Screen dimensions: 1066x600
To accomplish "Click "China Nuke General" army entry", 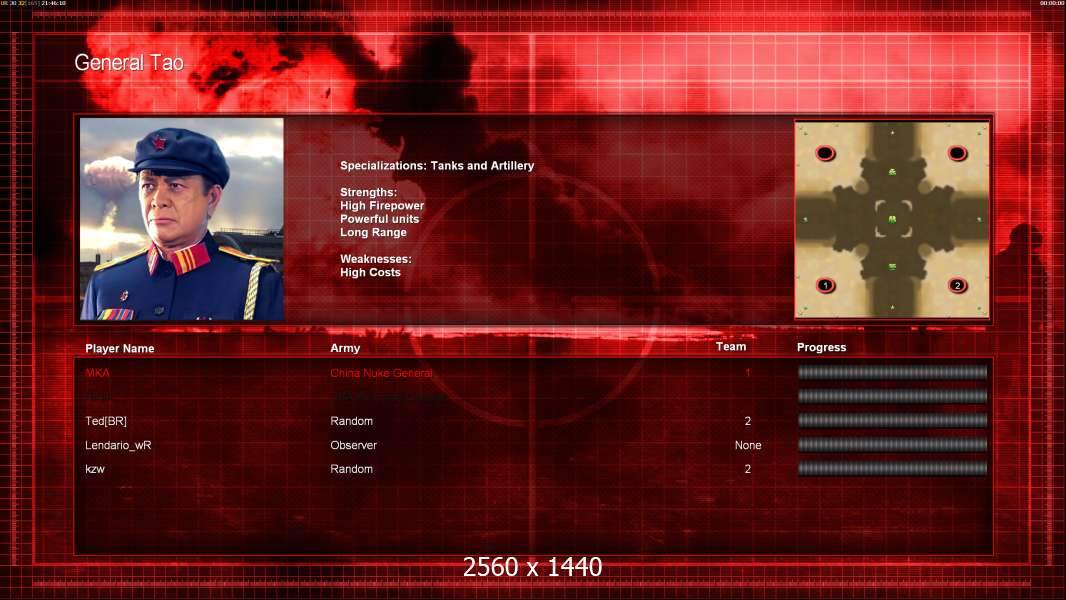I will pyautogui.click(x=381, y=373).
